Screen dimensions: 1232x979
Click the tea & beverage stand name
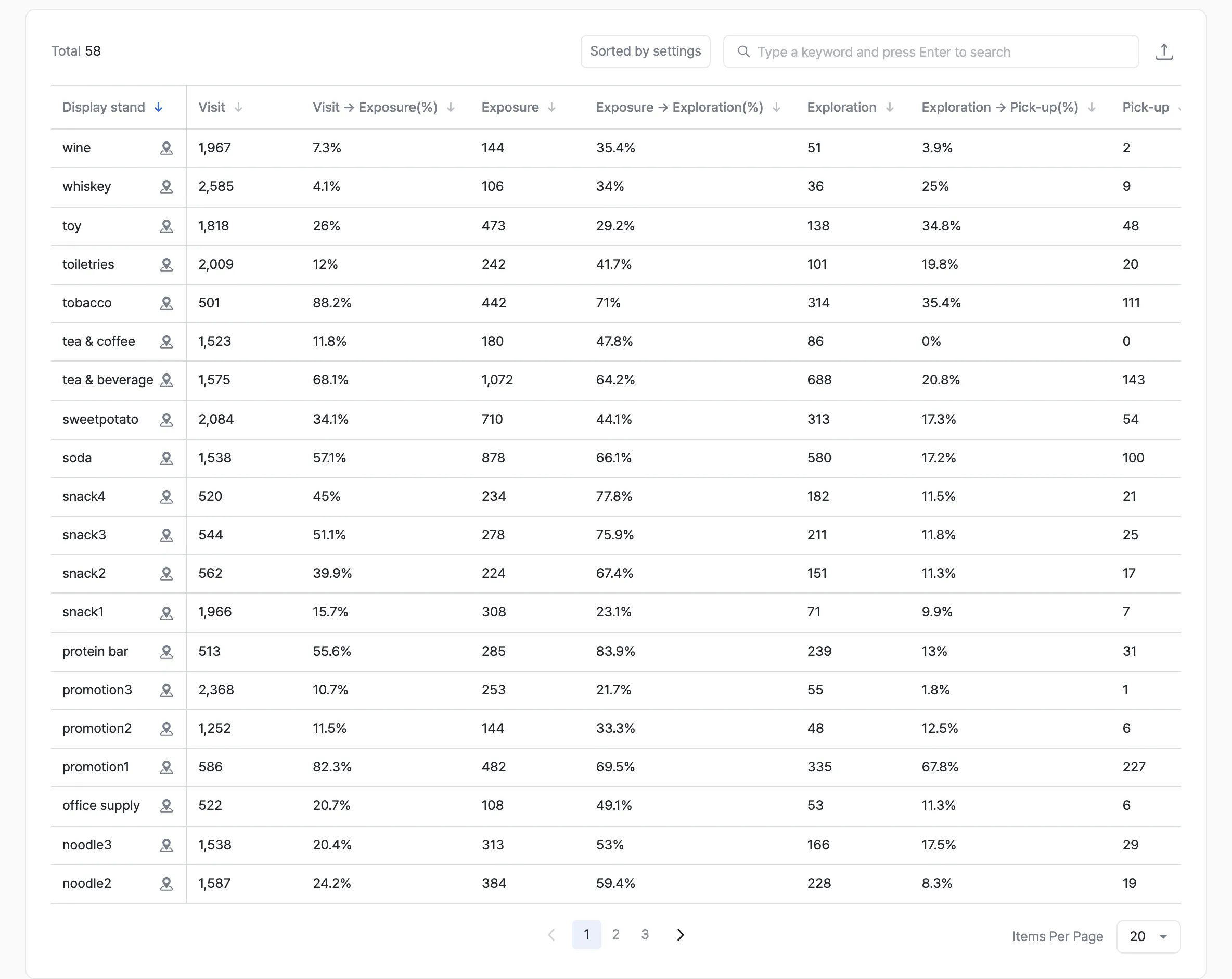pos(107,380)
